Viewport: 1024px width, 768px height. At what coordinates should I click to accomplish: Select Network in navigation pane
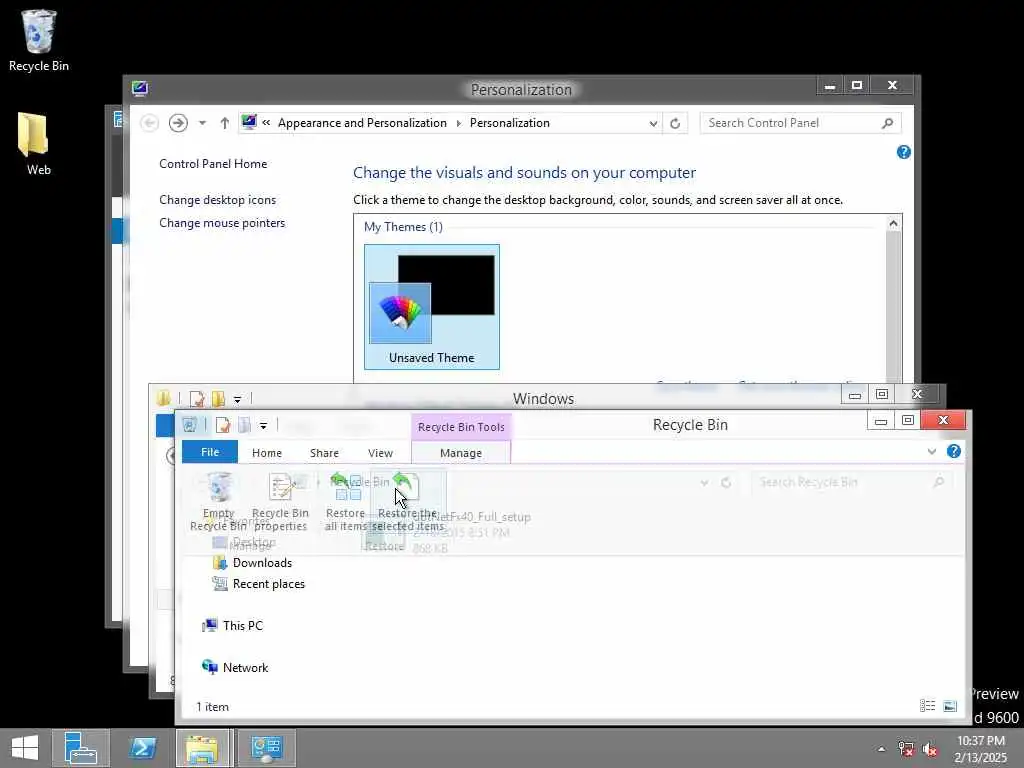point(236,667)
